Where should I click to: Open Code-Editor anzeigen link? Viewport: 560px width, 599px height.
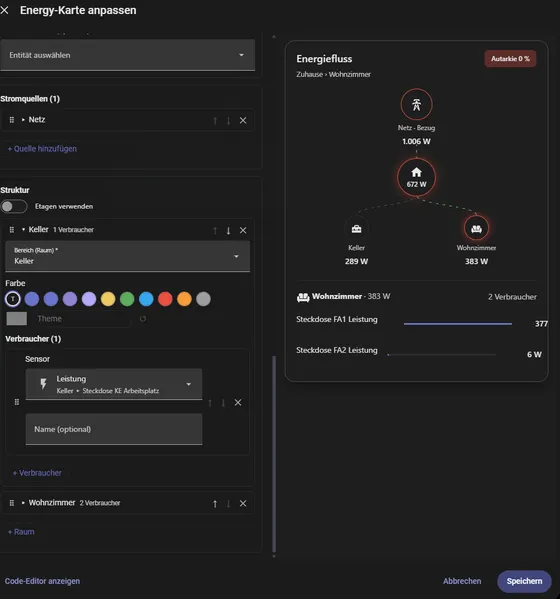[42, 581]
